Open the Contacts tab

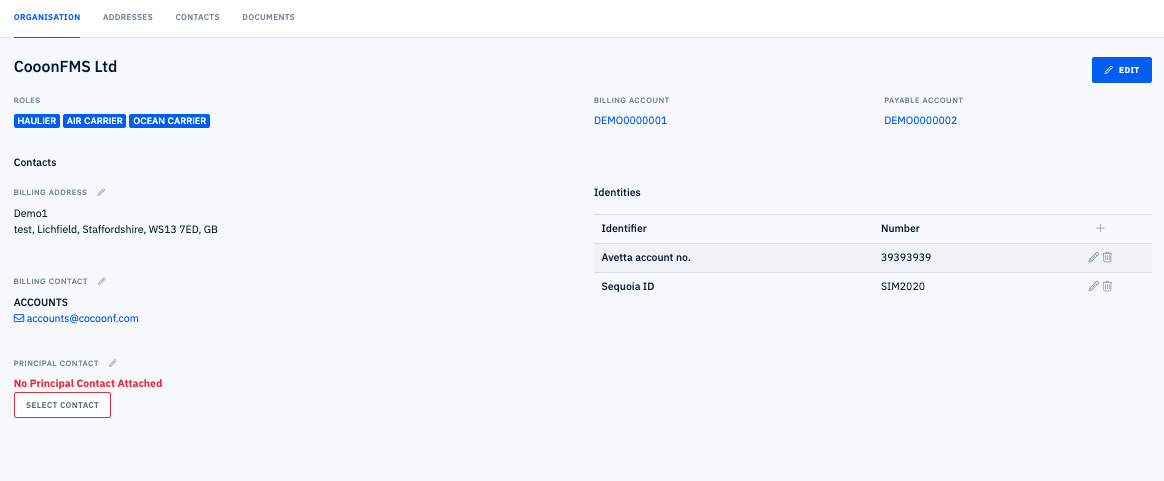click(197, 18)
